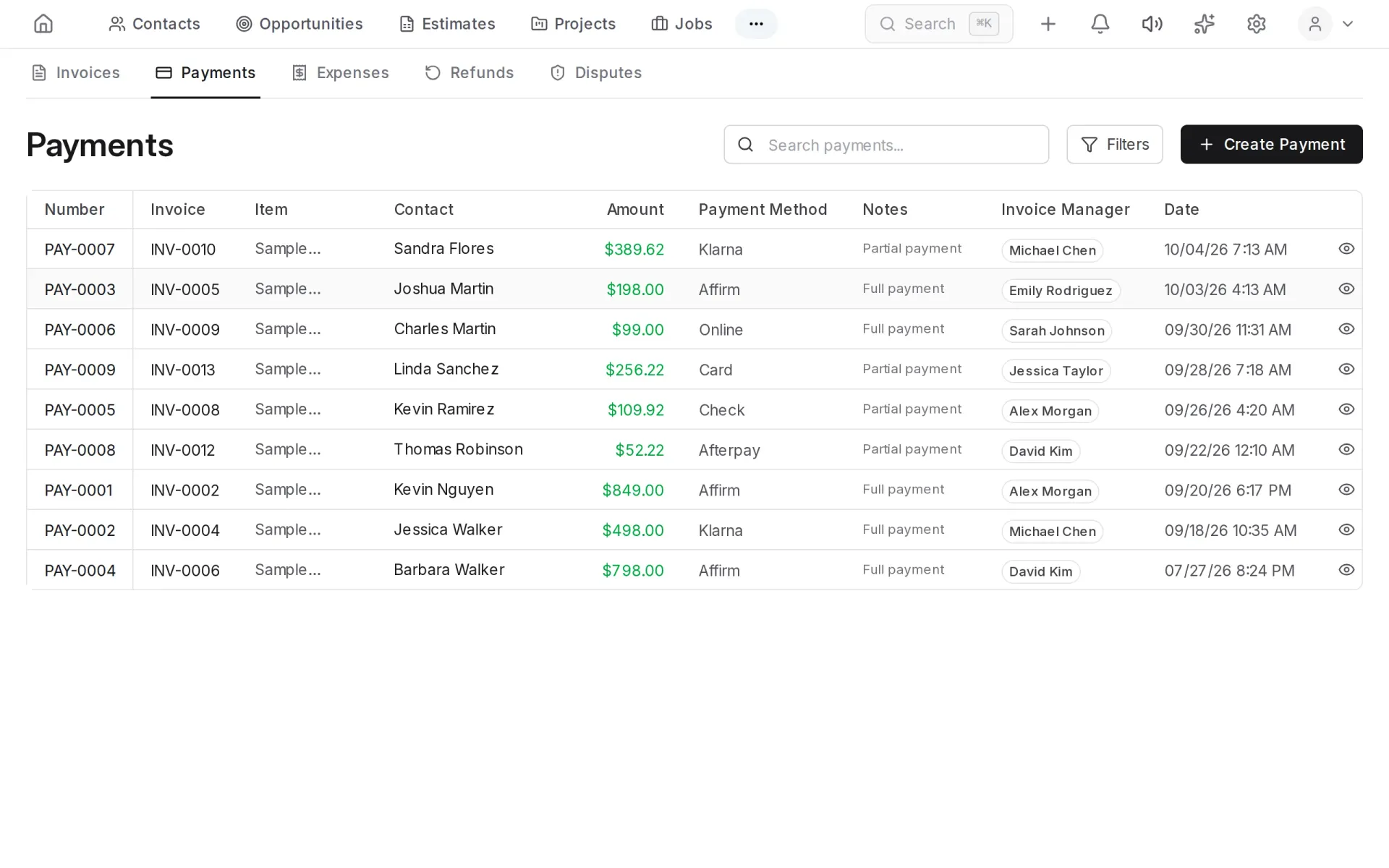Open Estimates in the top navigation

click(447, 24)
